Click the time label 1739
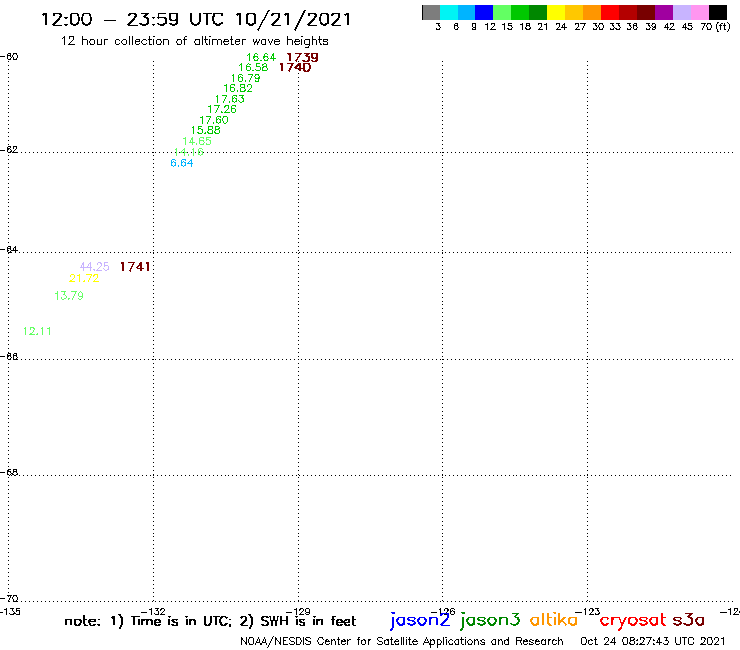This screenshot has height=650, width=740. point(303,58)
